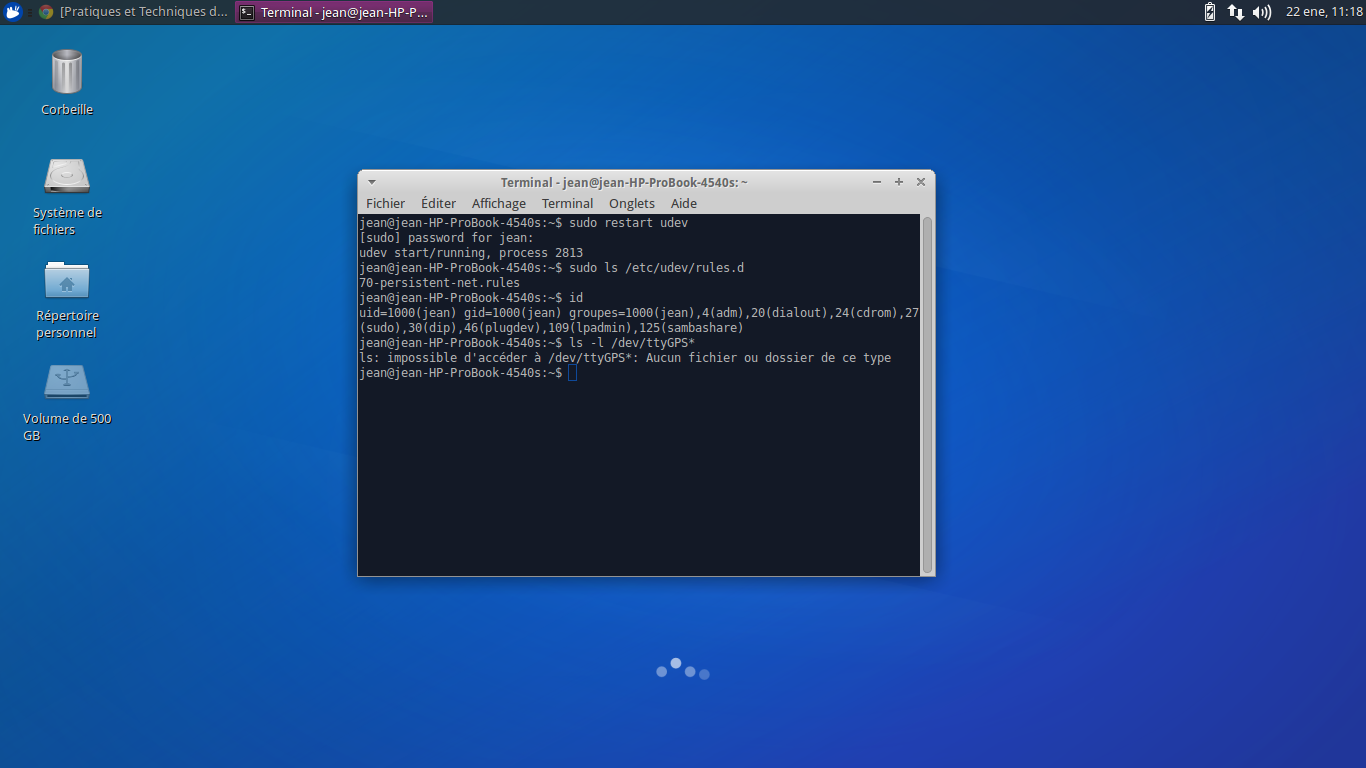Open the Aide menu
This screenshot has width=1366, height=768.
[x=684, y=203]
